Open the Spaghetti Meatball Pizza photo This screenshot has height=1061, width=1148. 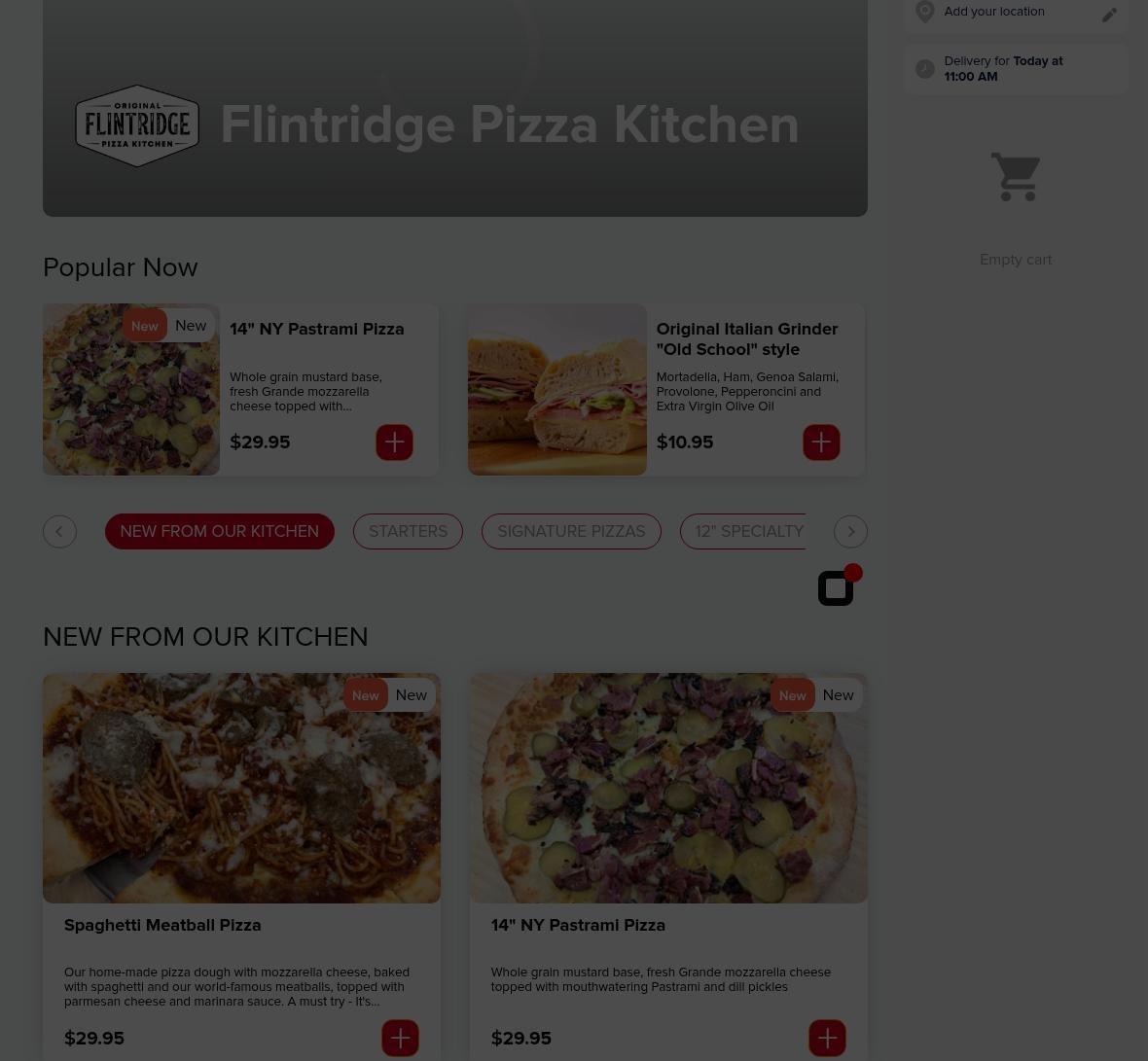tap(241, 788)
